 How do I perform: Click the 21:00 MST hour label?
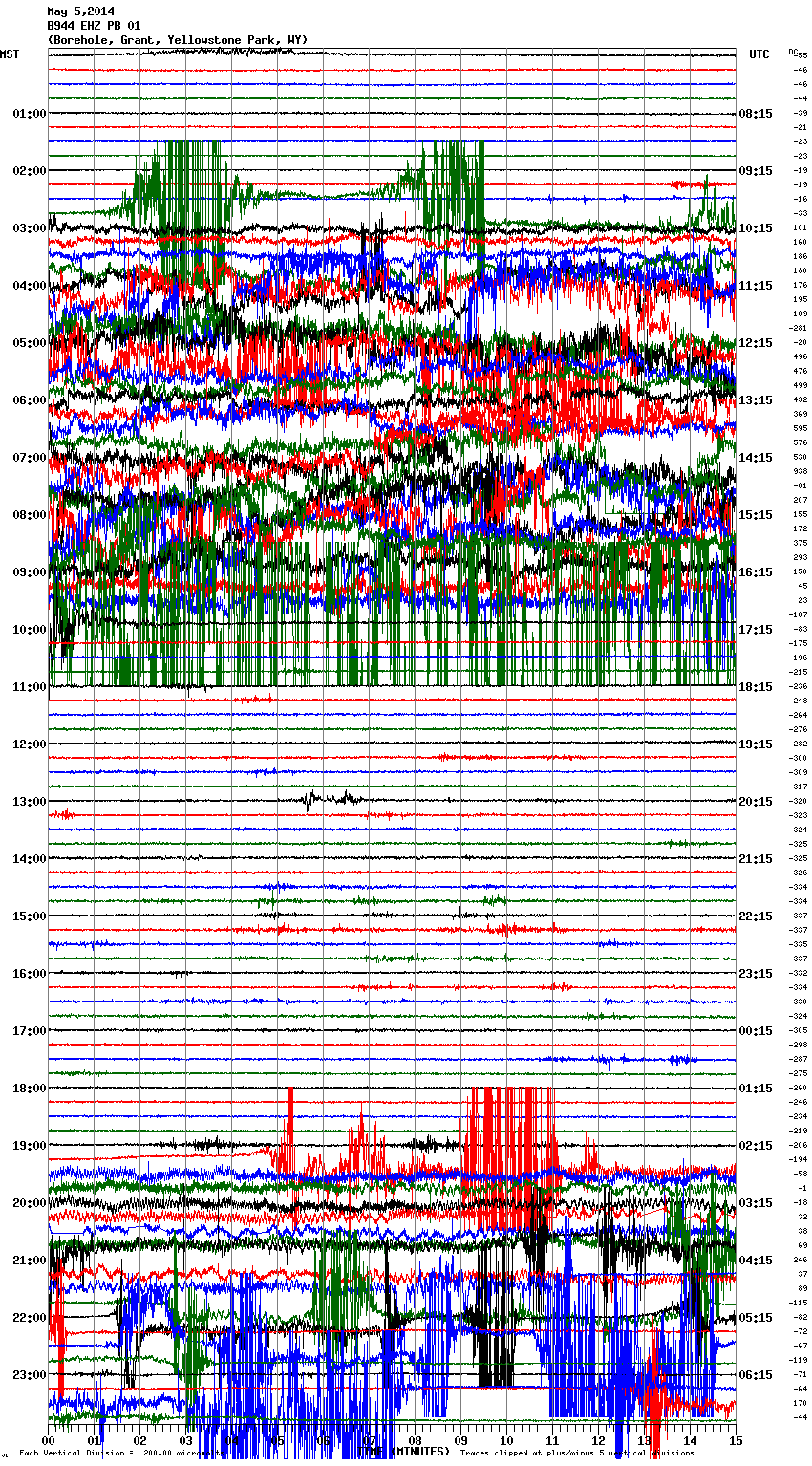[x=30, y=1260]
